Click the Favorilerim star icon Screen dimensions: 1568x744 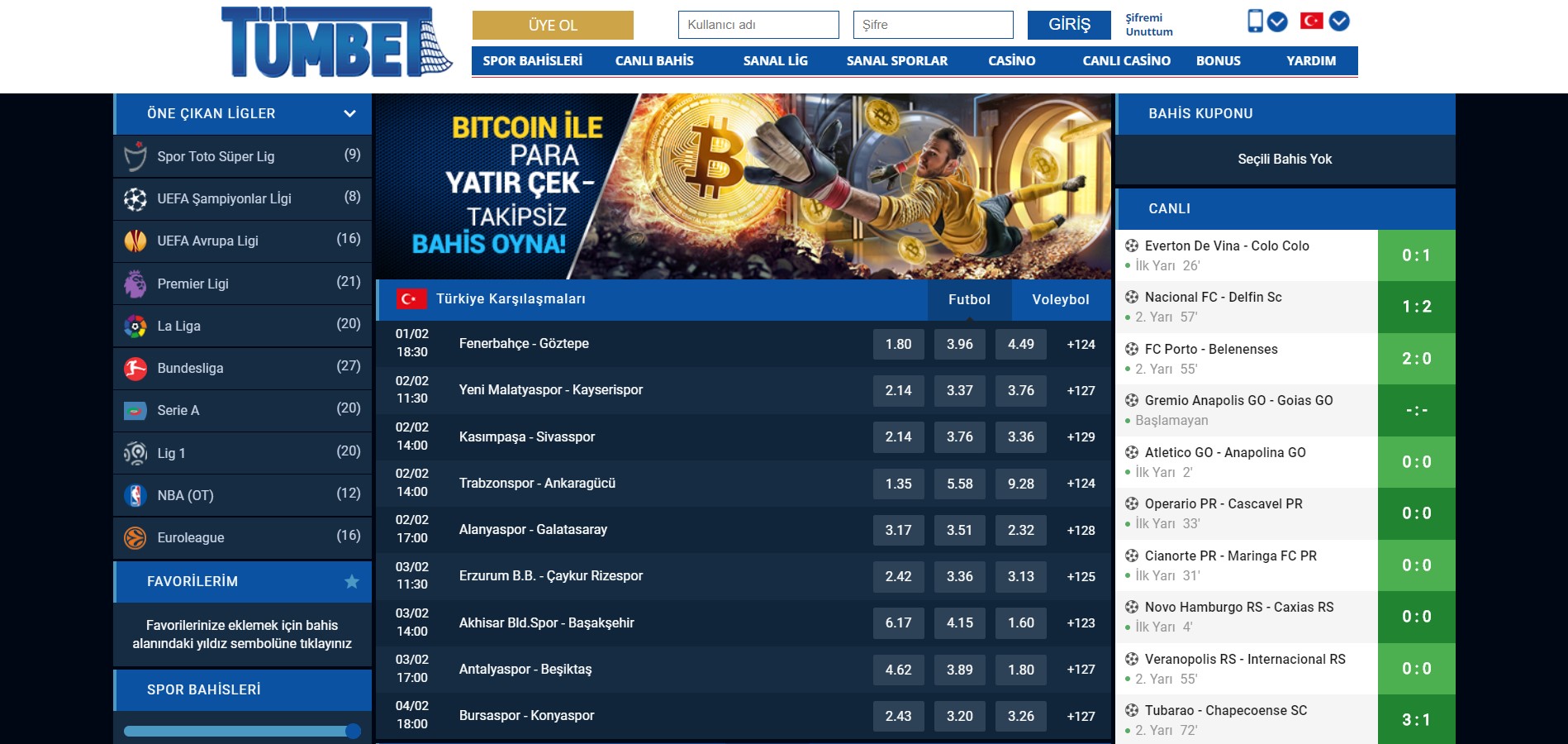point(352,581)
